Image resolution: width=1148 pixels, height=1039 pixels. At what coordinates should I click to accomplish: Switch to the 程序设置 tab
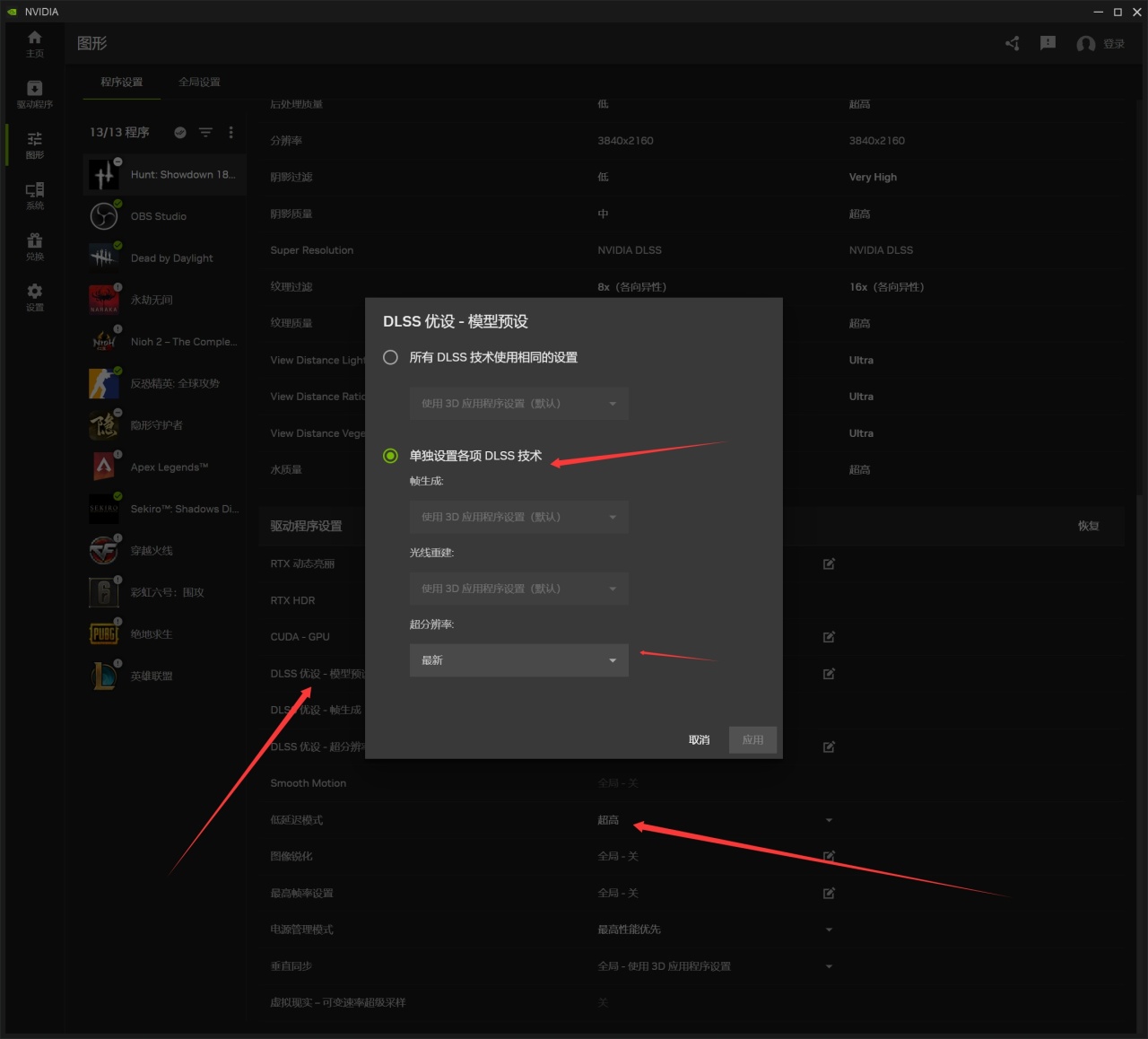[122, 82]
